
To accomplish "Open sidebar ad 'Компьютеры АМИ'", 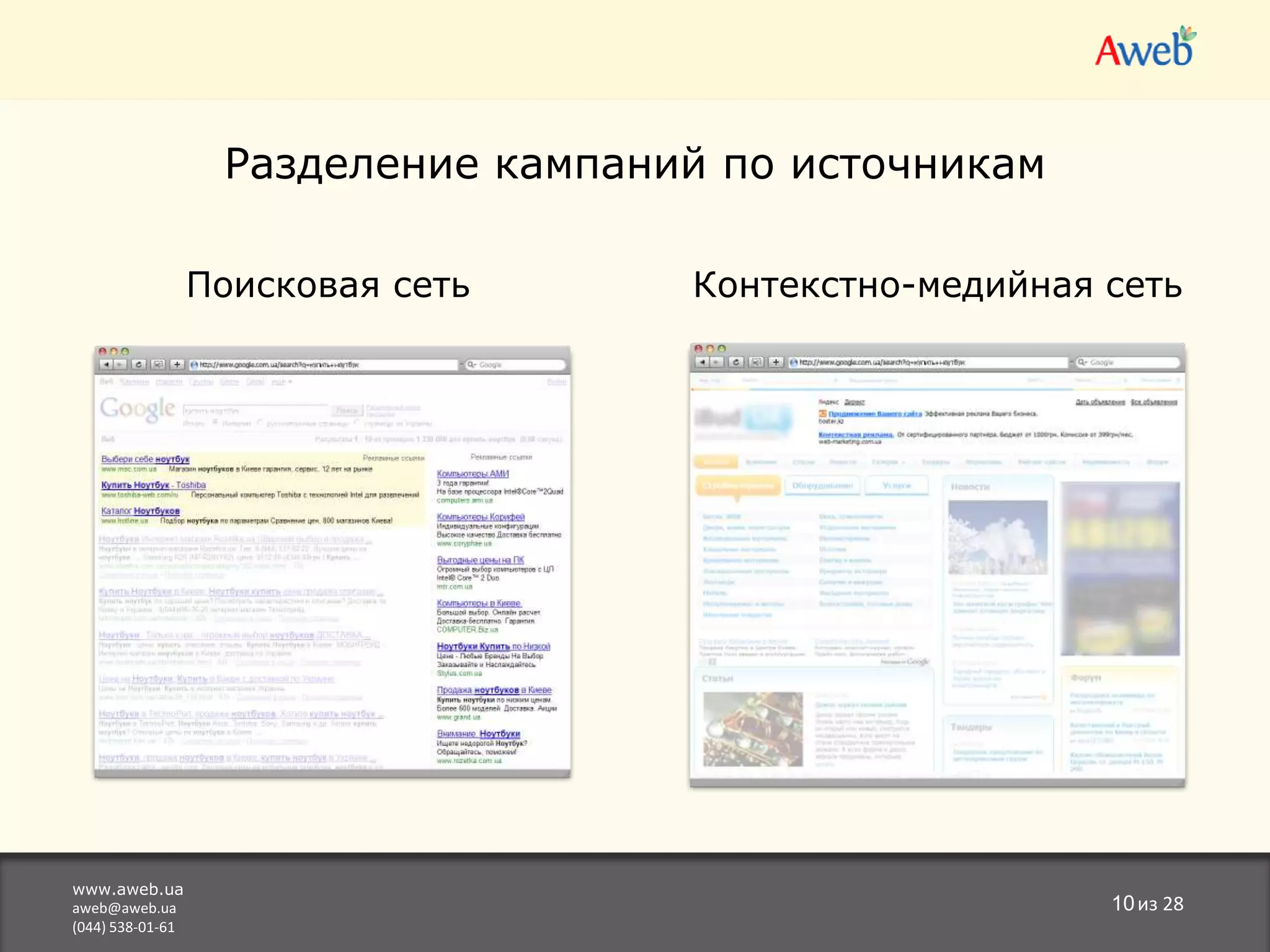I will tap(473, 474).
